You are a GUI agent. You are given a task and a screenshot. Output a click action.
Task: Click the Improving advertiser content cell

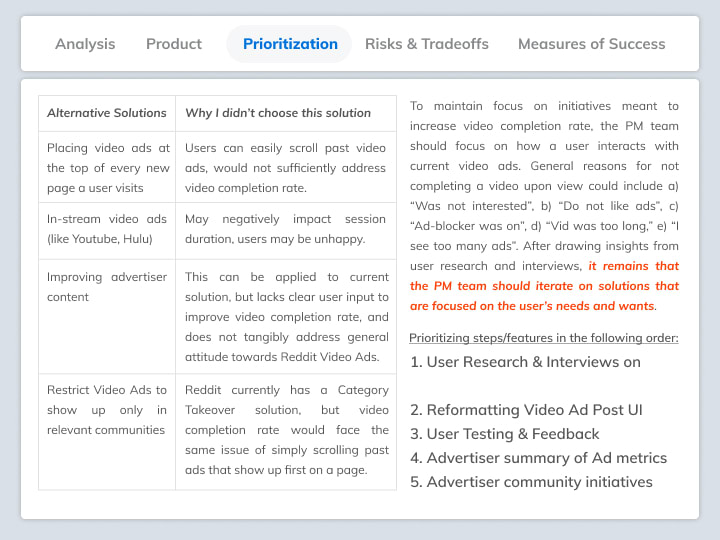107,317
